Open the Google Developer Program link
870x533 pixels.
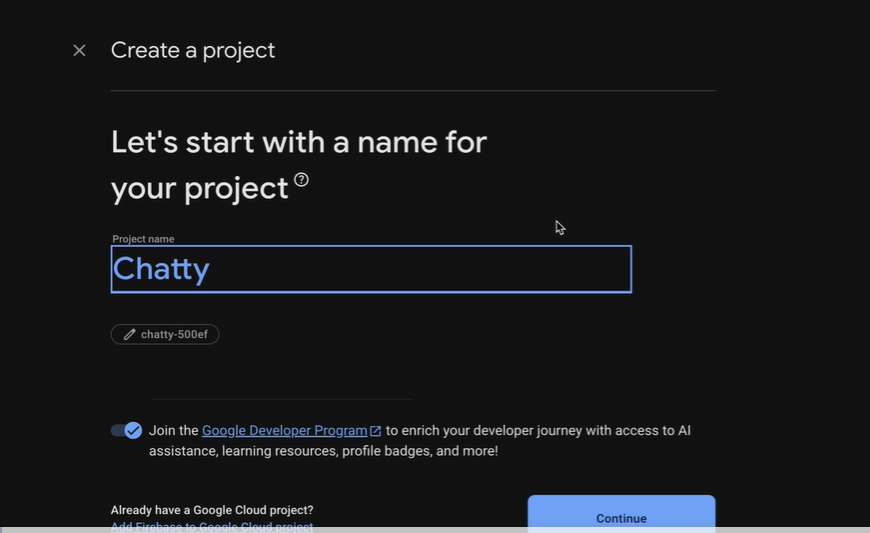coord(285,430)
